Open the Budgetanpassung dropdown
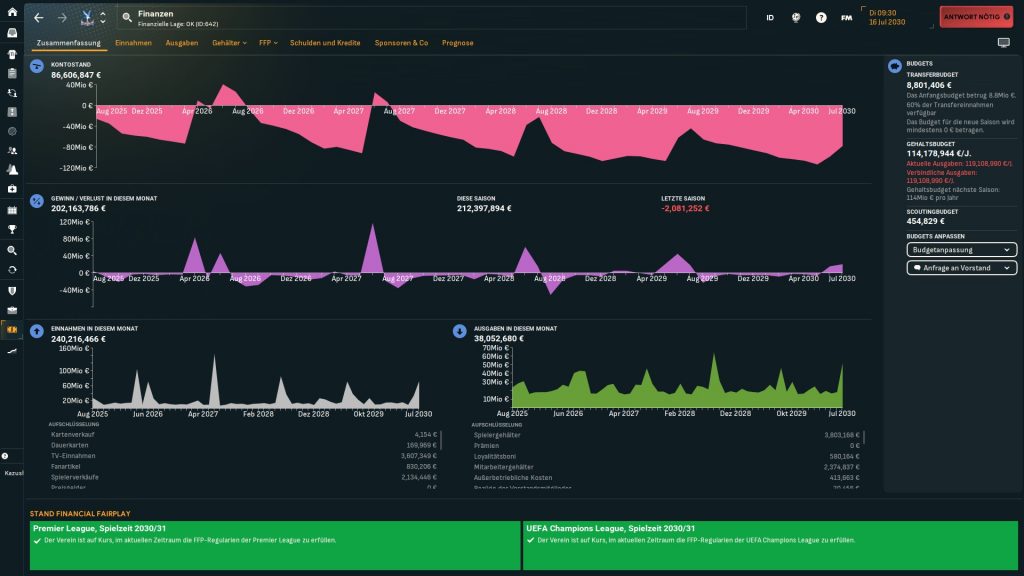The image size is (1024, 576). [961, 250]
